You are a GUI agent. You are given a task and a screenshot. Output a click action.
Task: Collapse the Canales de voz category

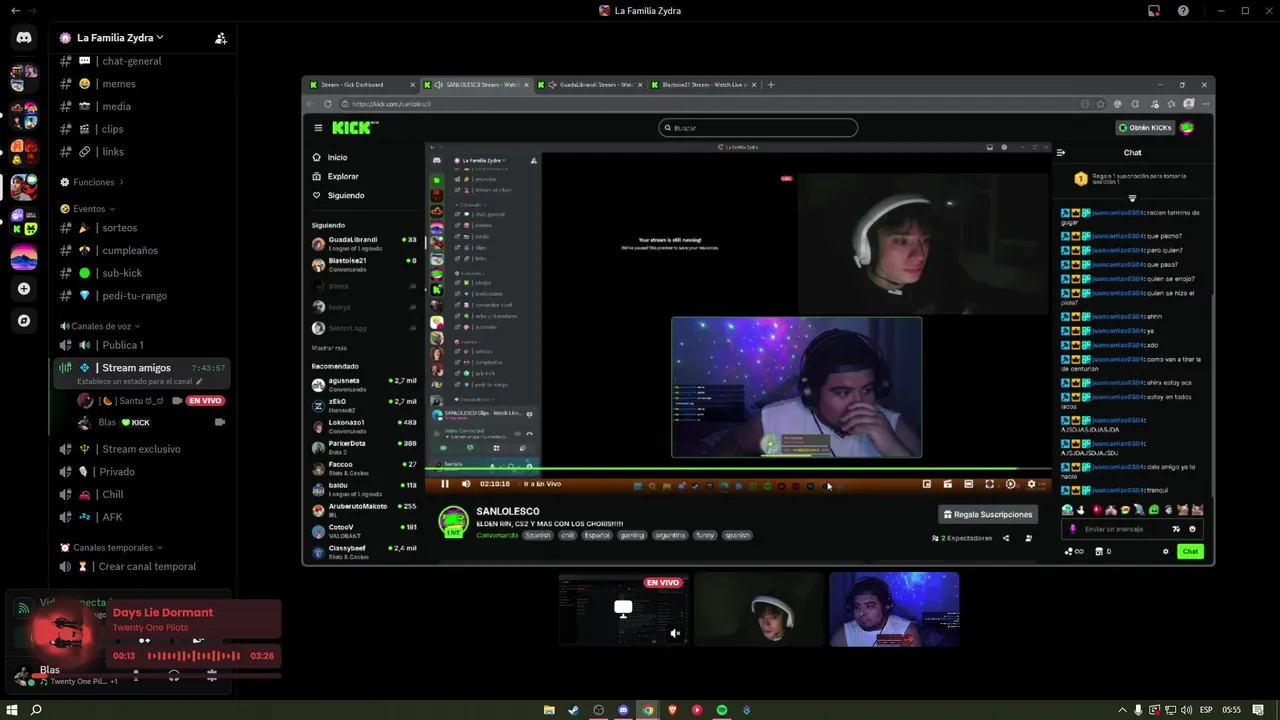tap(100, 326)
